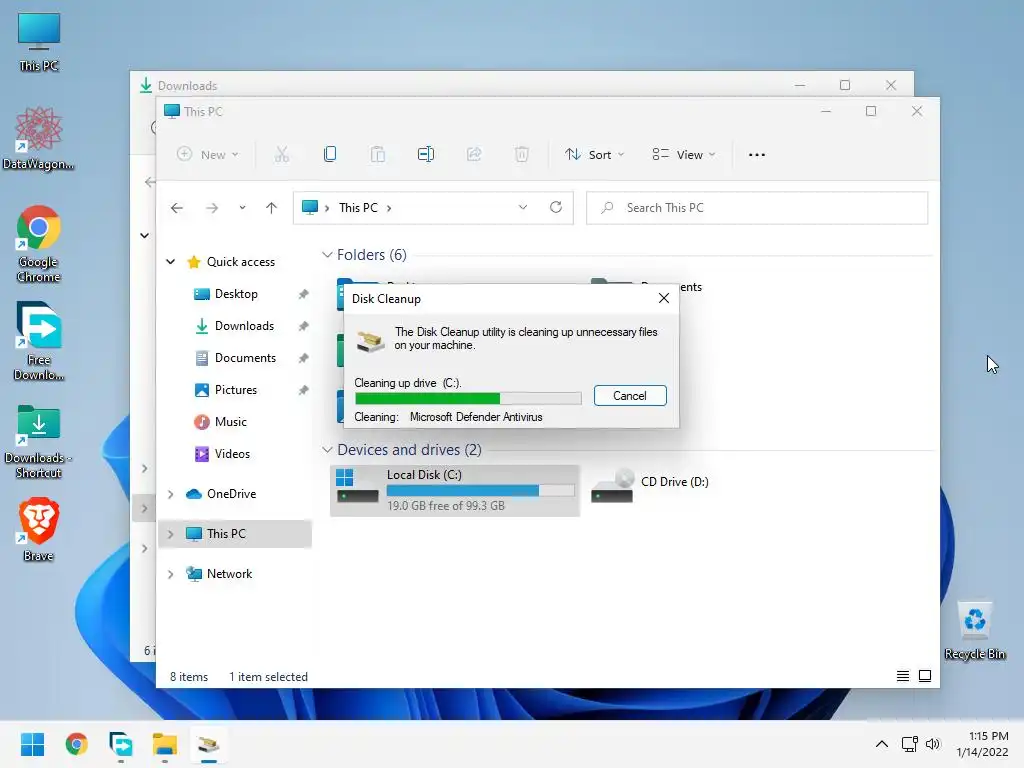This screenshot has height=768, width=1024.
Task: Click the Search This PC field
Action: click(x=757, y=208)
